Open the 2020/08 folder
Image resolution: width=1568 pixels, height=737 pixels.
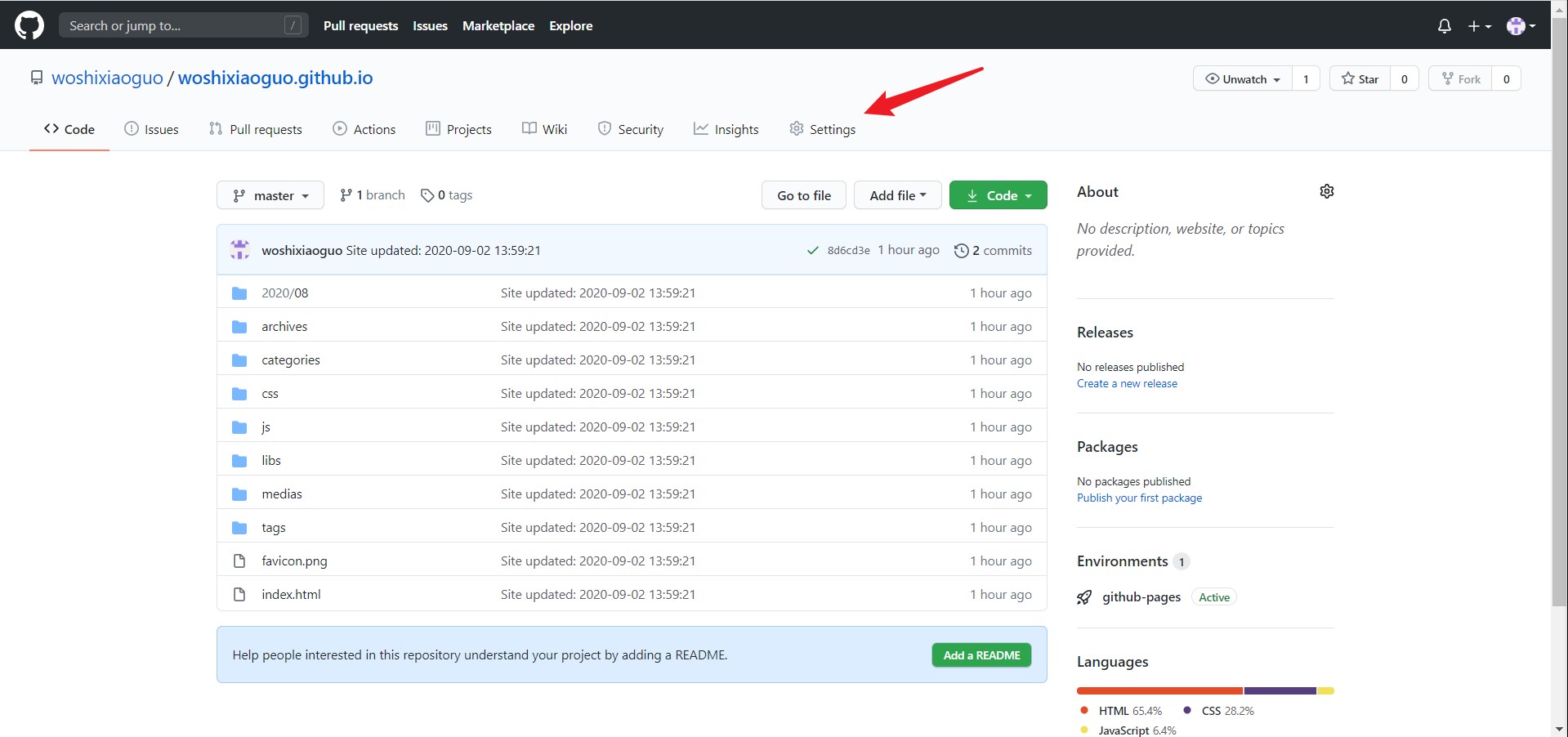click(x=284, y=293)
